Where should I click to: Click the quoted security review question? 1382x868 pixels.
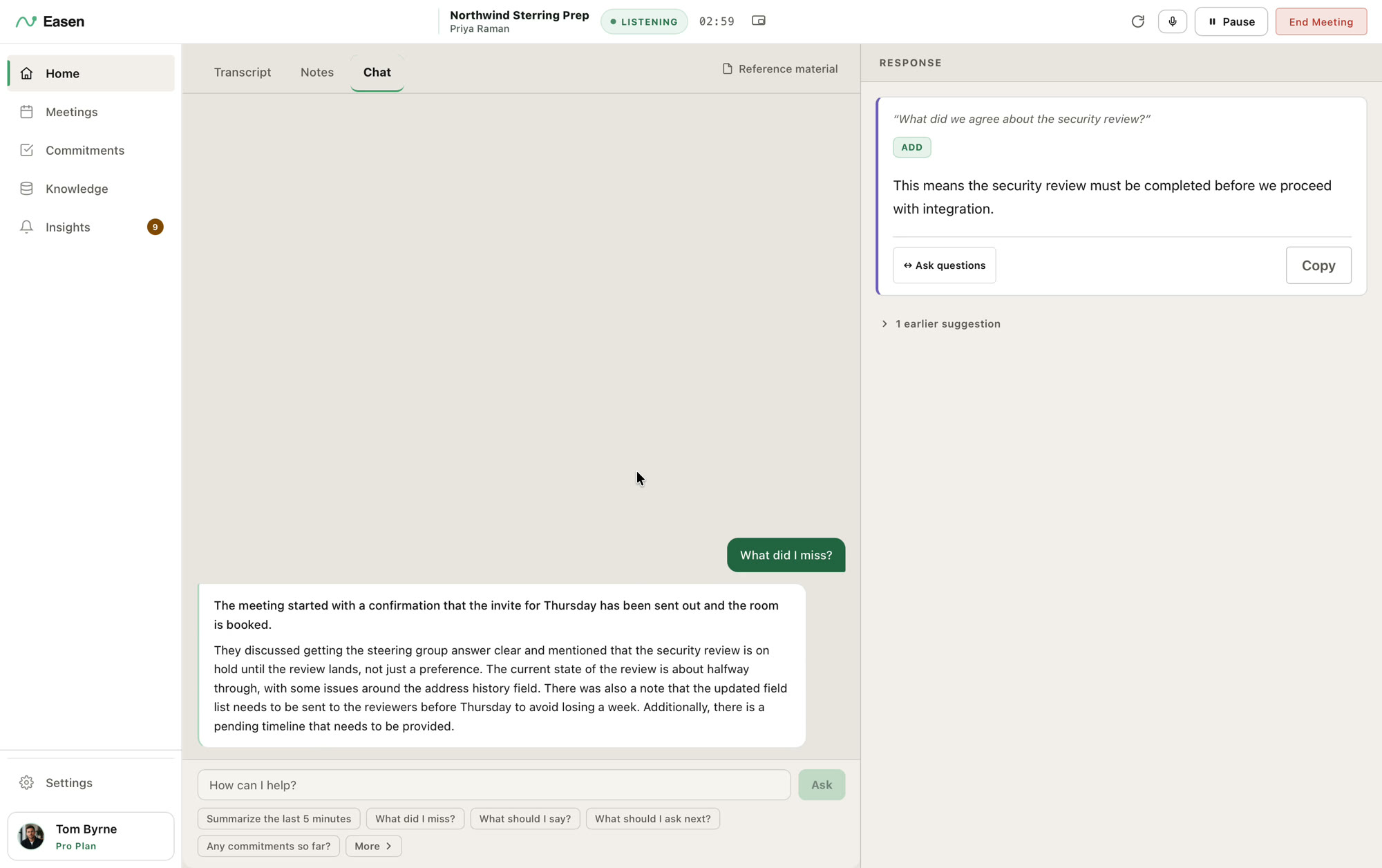1022,119
